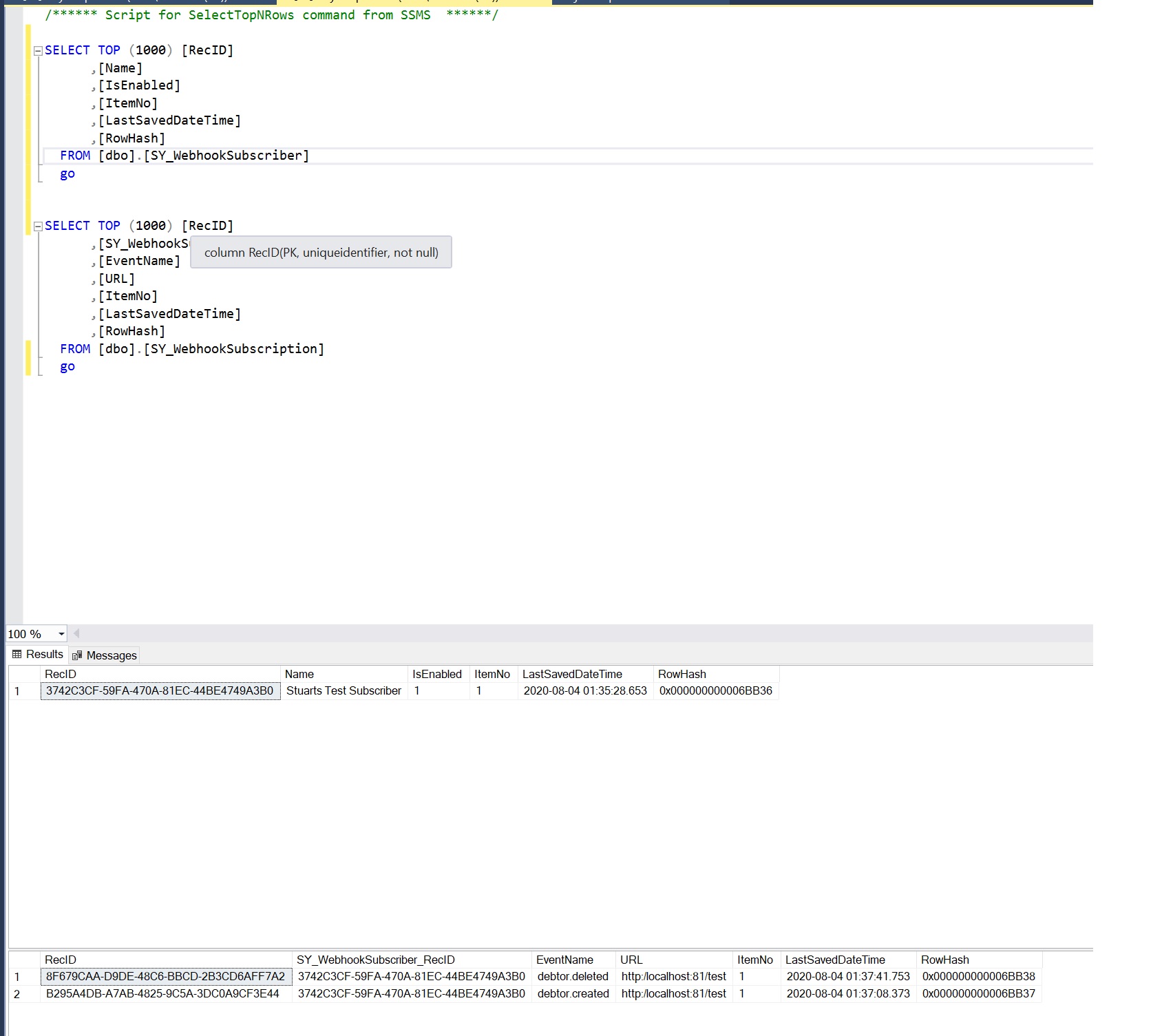Image resolution: width=1162 pixels, height=1036 pixels.
Task: Collapse the second SELECT statement block
Action: coord(39,226)
